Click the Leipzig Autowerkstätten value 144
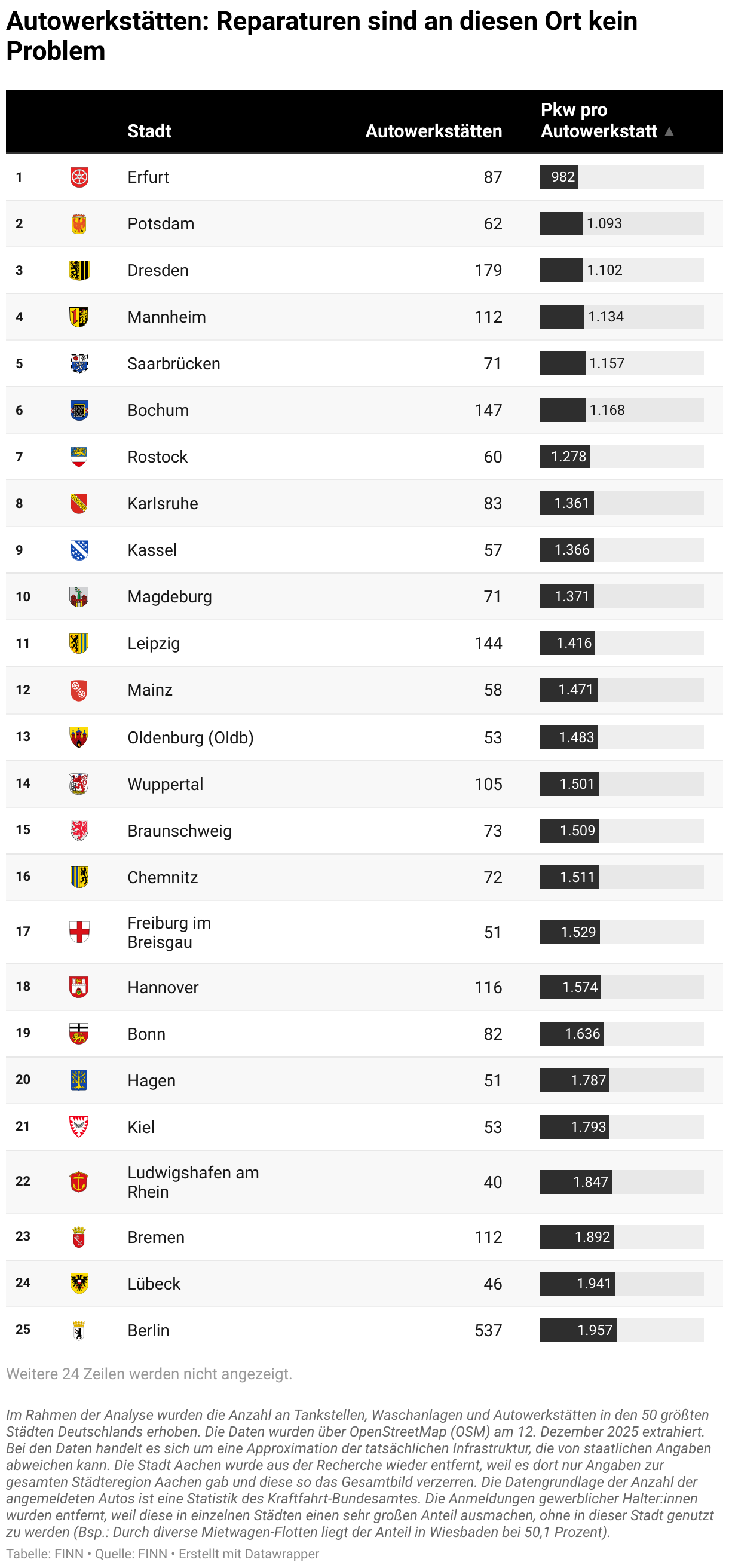Image resolution: width=729 pixels, height=1568 pixels. pyautogui.click(x=488, y=644)
